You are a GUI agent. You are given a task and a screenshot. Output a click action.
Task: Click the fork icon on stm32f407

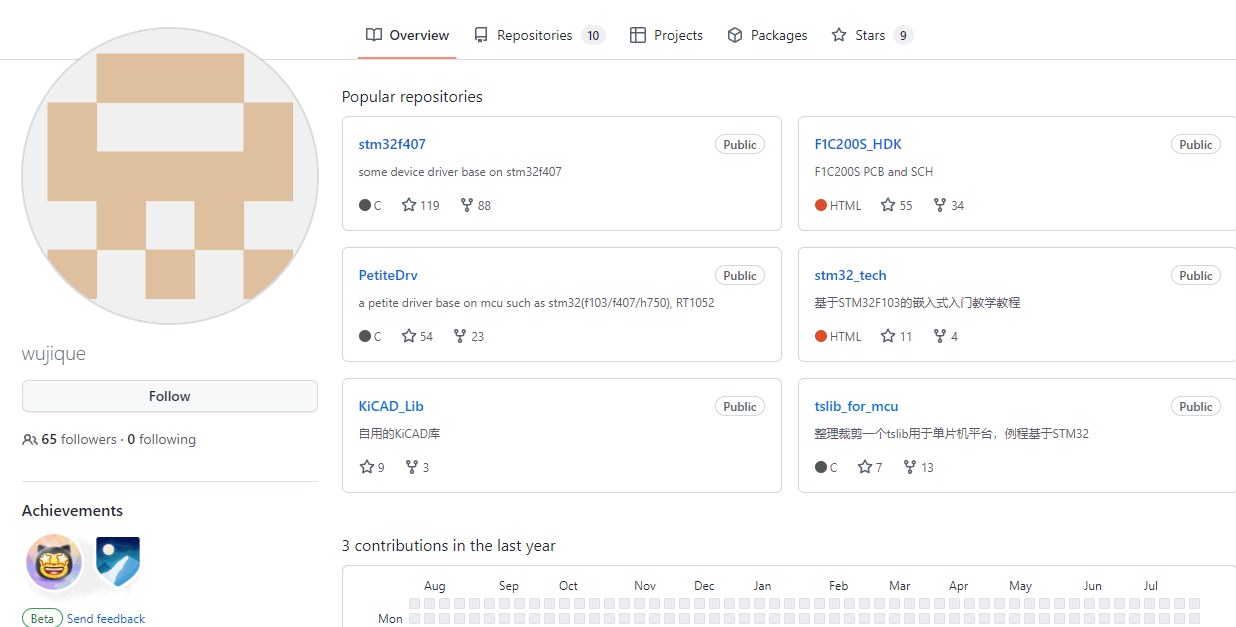coord(467,205)
